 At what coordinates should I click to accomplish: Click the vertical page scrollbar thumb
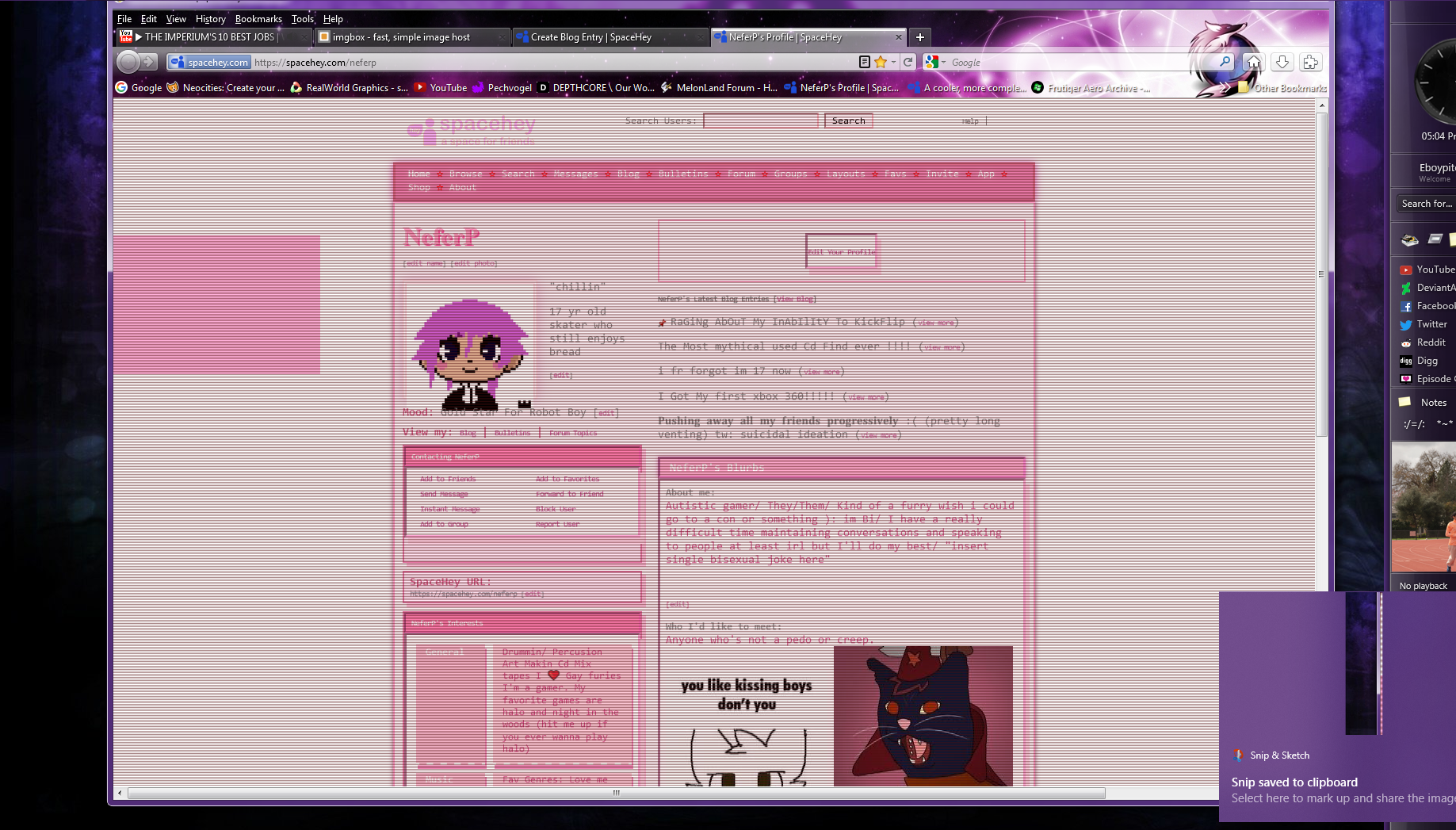1321,274
